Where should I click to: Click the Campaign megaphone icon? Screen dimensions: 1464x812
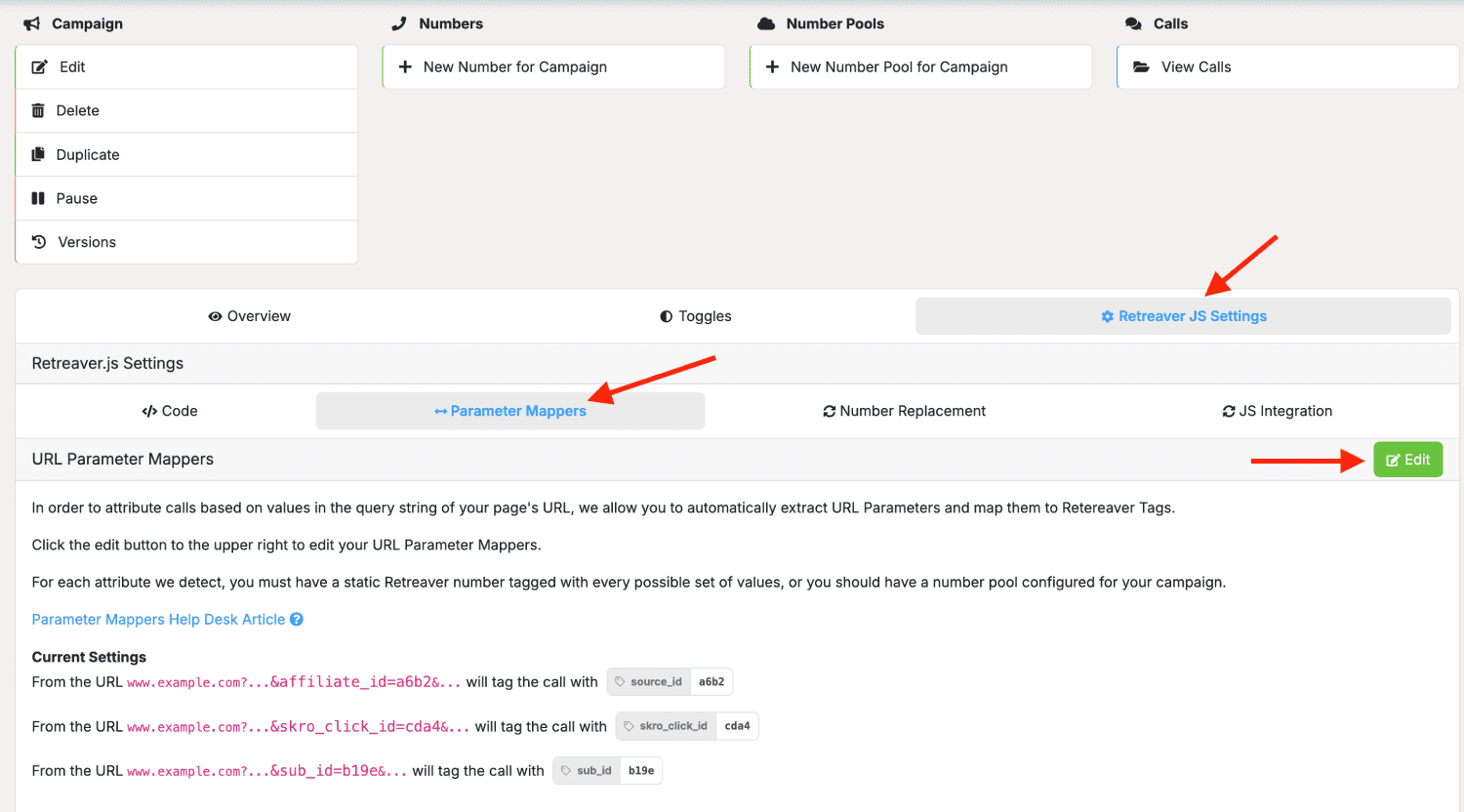tap(31, 23)
